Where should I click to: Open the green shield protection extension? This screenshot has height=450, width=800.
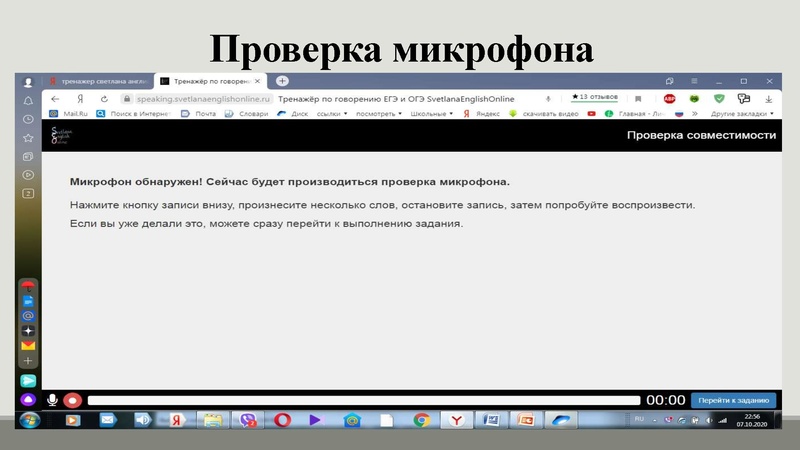tap(719, 98)
